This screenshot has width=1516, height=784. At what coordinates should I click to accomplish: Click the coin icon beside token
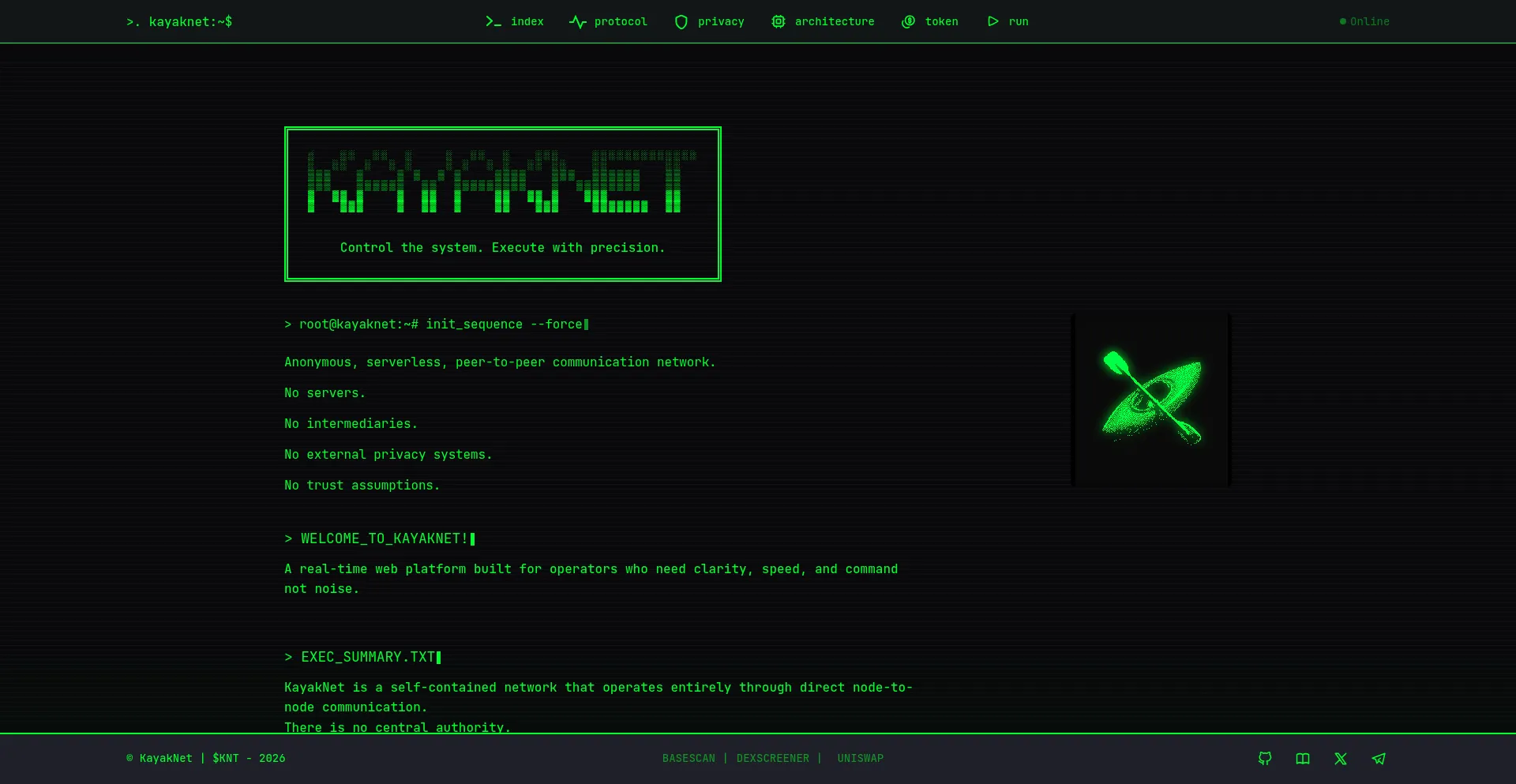tap(909, 22)
